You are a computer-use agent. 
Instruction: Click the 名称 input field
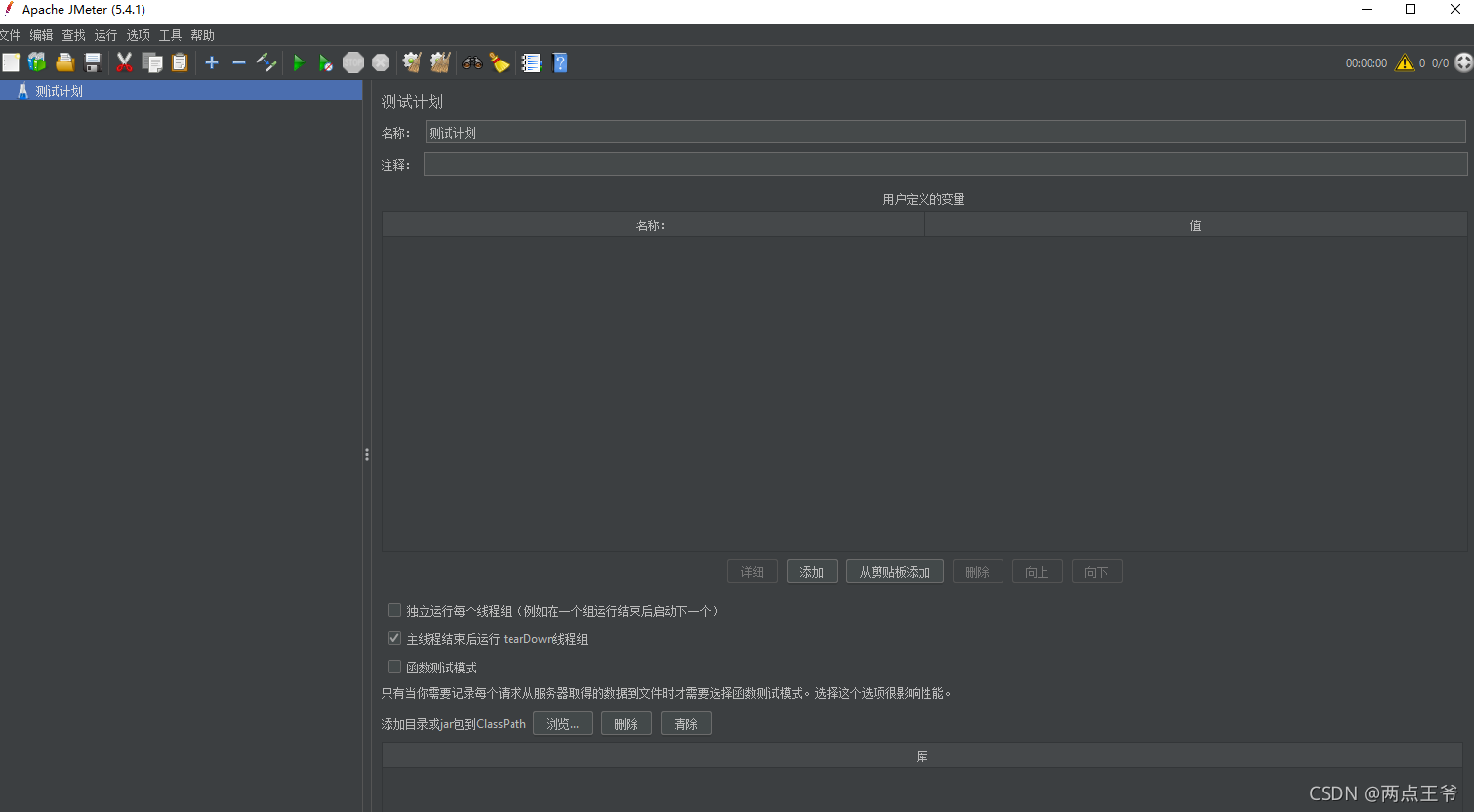point(945,133)
